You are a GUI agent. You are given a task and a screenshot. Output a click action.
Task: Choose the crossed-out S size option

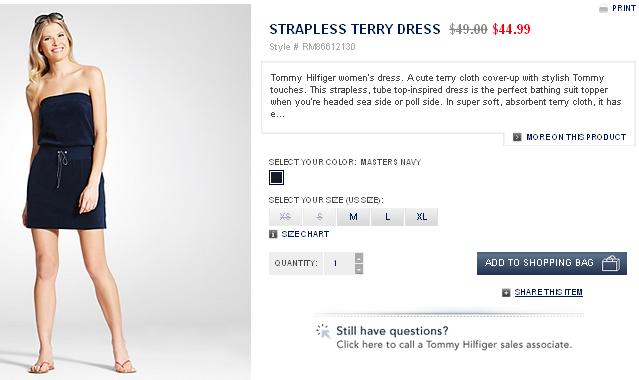pos(320,217)
